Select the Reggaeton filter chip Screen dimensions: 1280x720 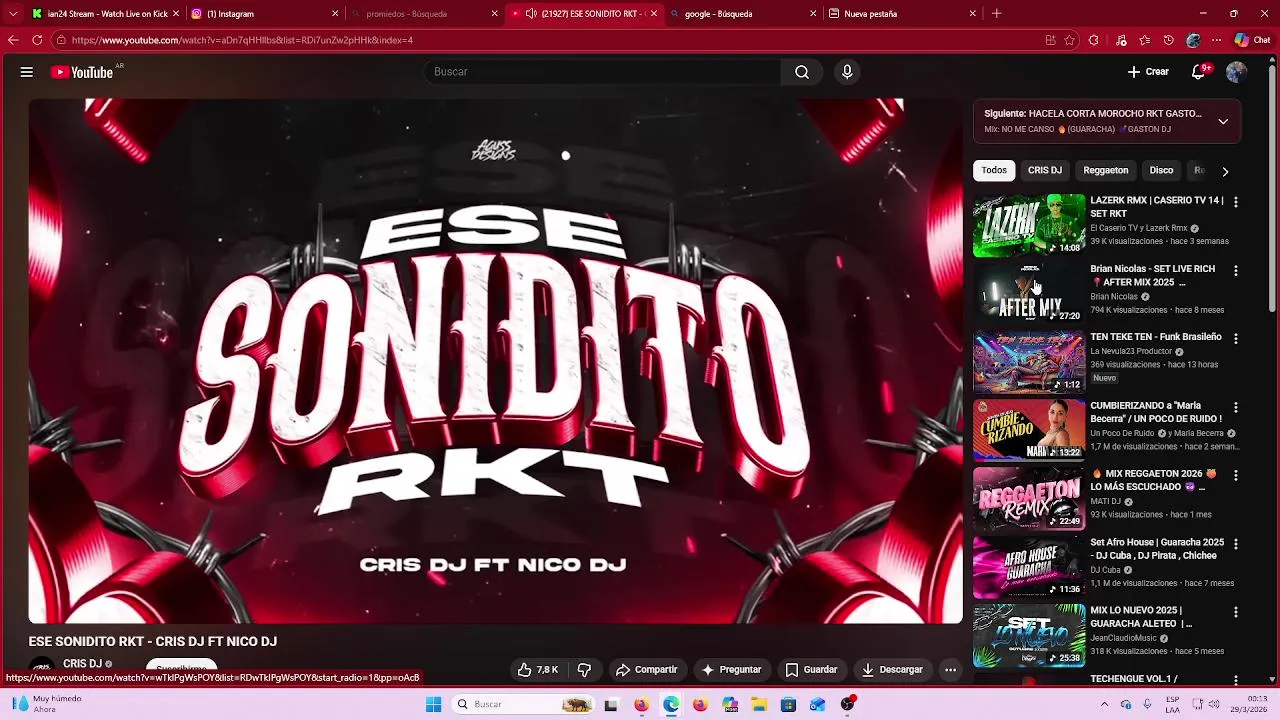(x=1105, y=170)
